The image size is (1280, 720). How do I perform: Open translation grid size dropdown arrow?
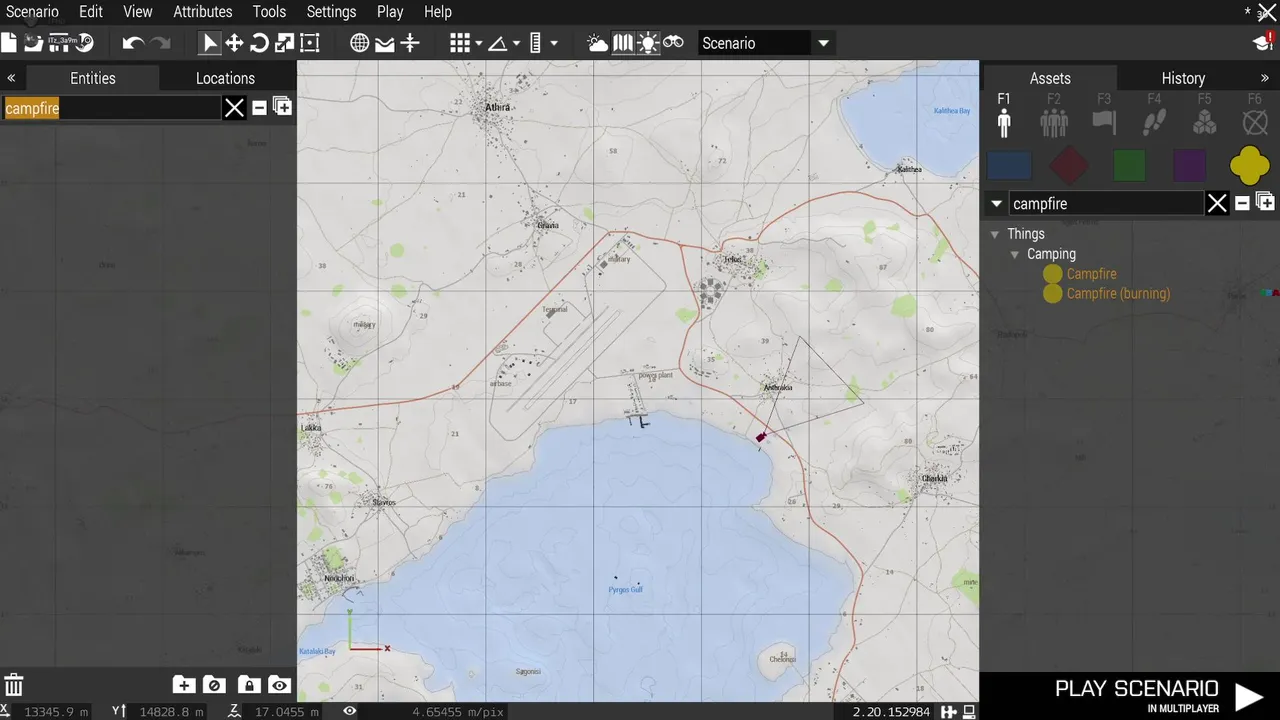pyautogui.click(x=479, y=44)
